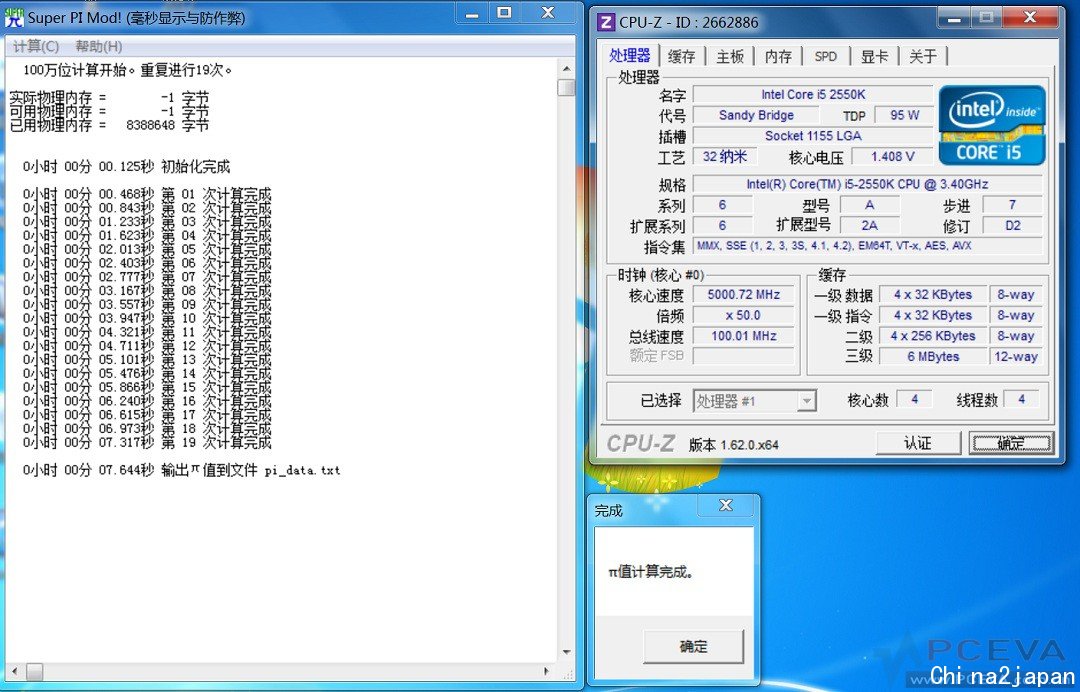Click the vertical scrollbar thumb in Super PI
The width and height of the screenshot is (1080, 692).
[566, 87]
